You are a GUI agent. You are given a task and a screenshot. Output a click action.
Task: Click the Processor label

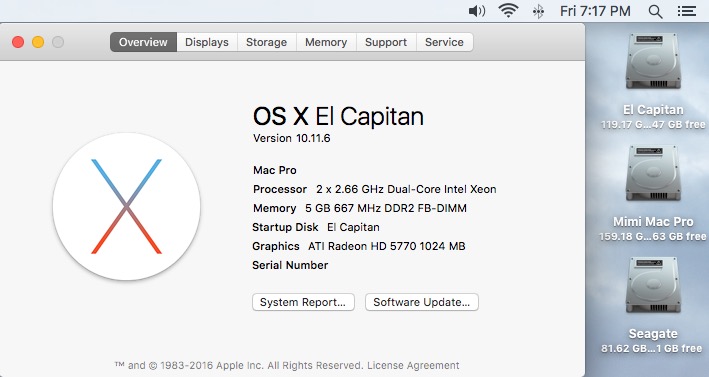click(x=280, y=189)
